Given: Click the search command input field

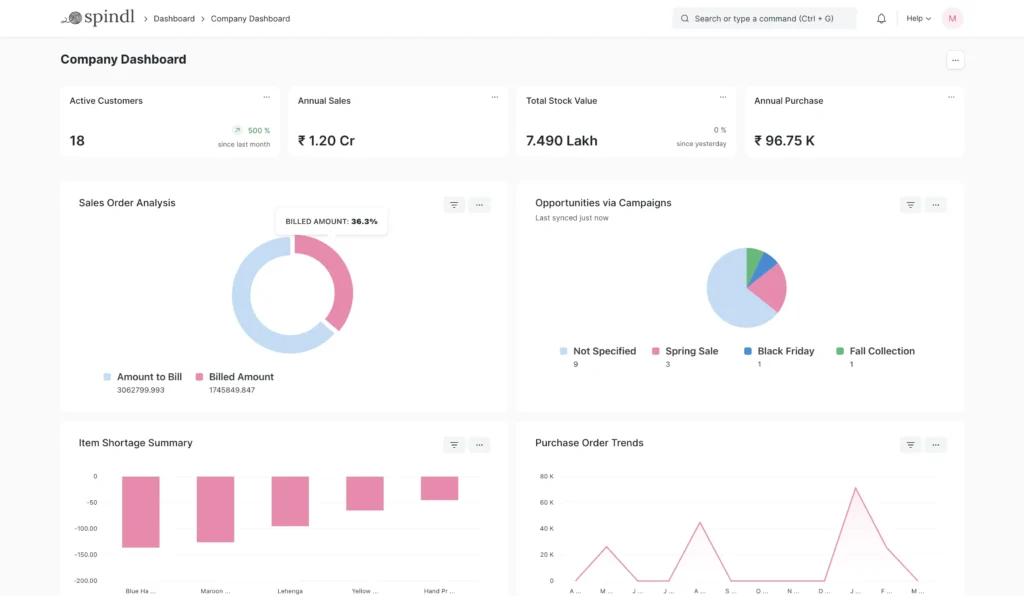Looking at the screenshot, I should click(764, 18).
